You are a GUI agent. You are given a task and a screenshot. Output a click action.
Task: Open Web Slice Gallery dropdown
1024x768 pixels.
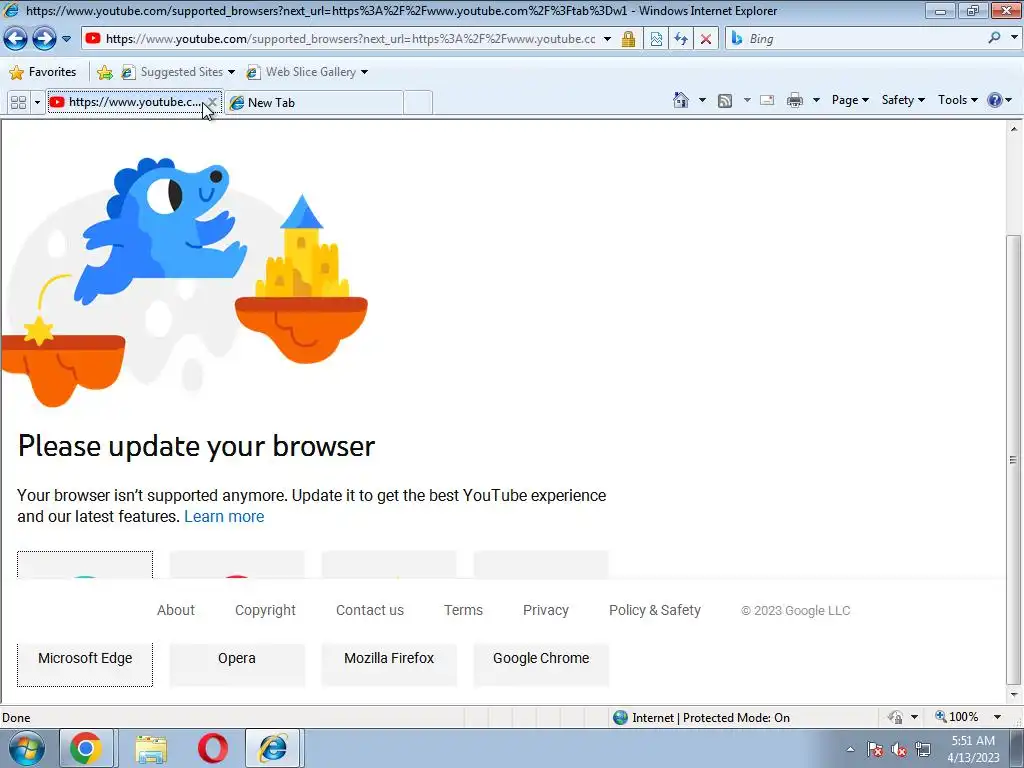point(307,72)
